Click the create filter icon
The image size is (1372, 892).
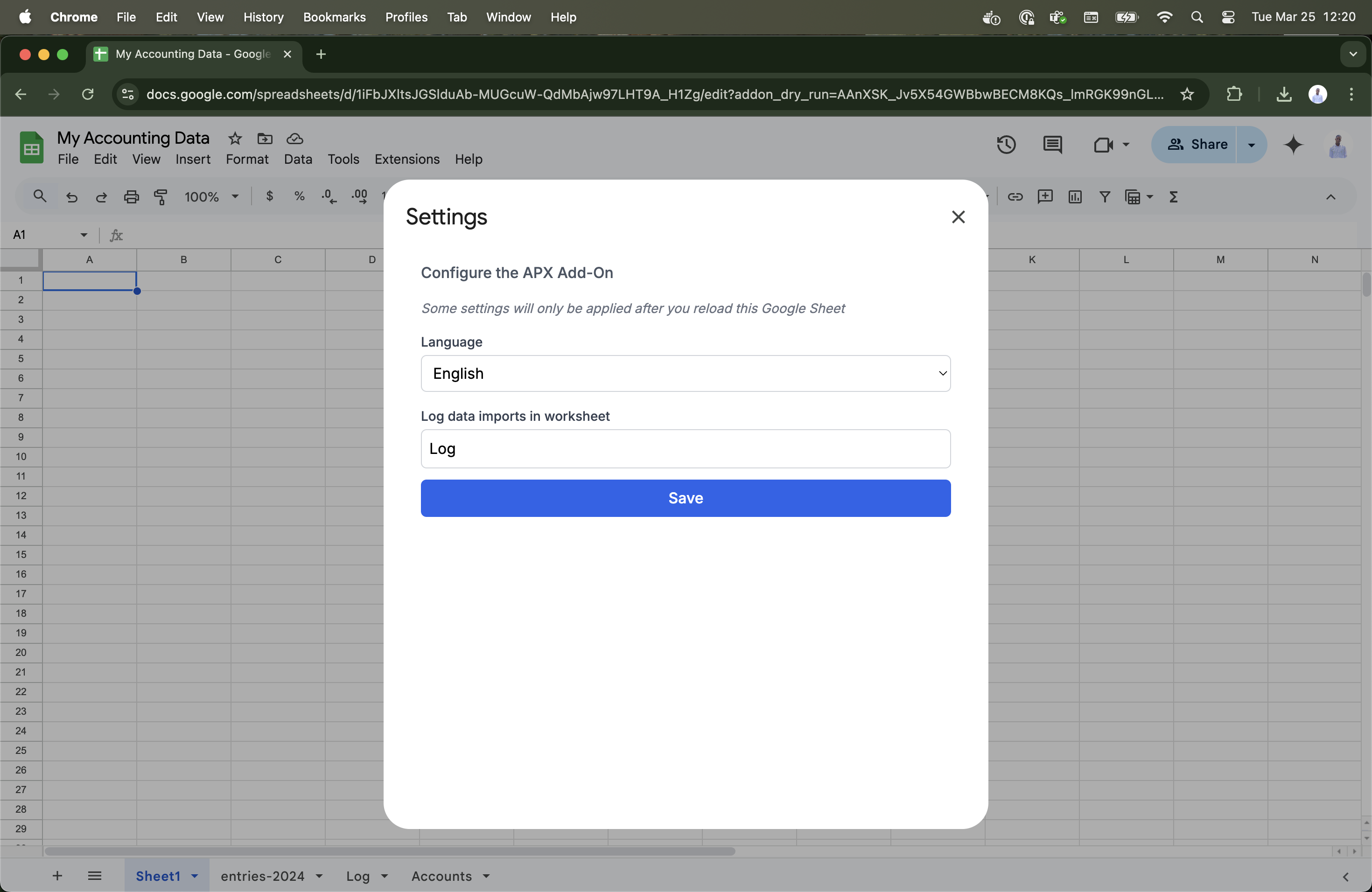[x=1105, y=197]
